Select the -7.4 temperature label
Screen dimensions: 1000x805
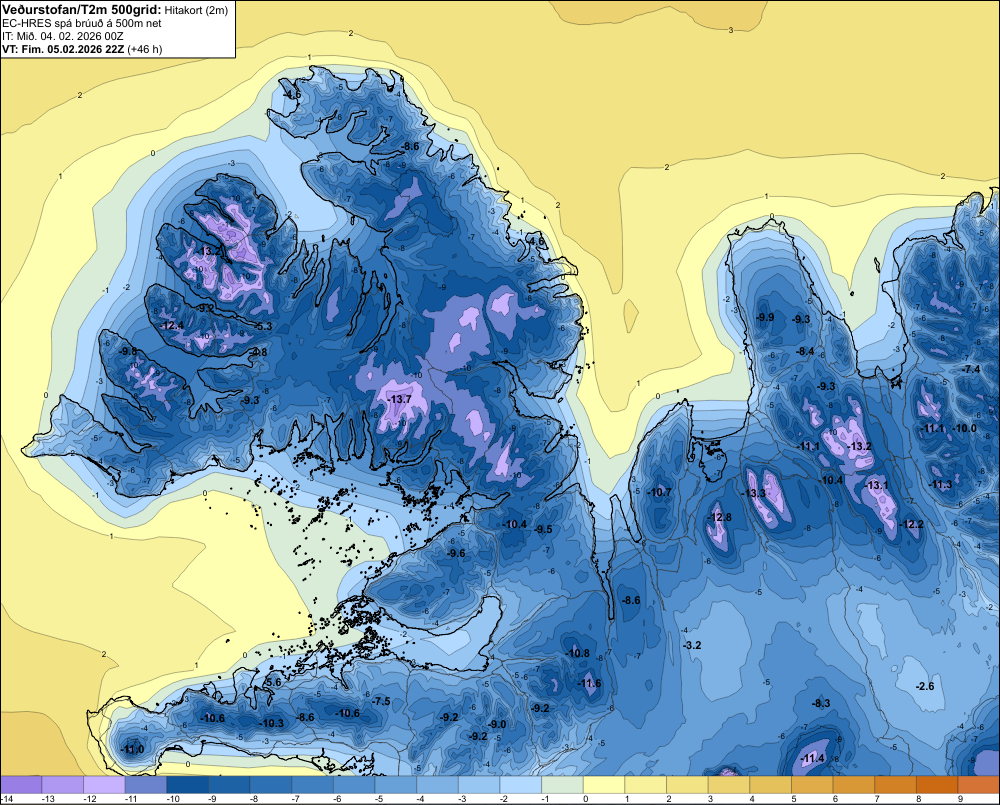coord(971,369)
